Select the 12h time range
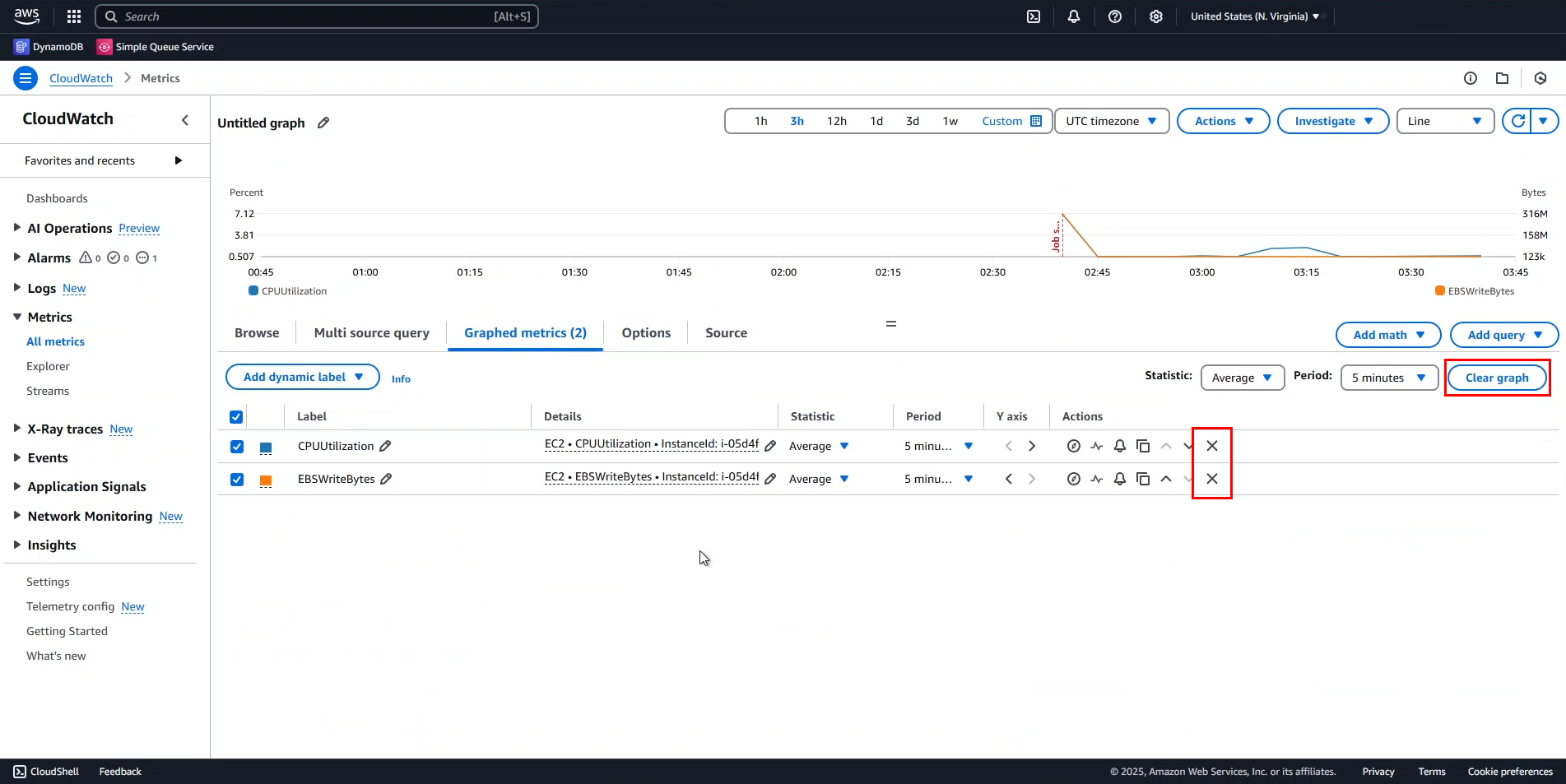1566x784 pixels. 837,121
